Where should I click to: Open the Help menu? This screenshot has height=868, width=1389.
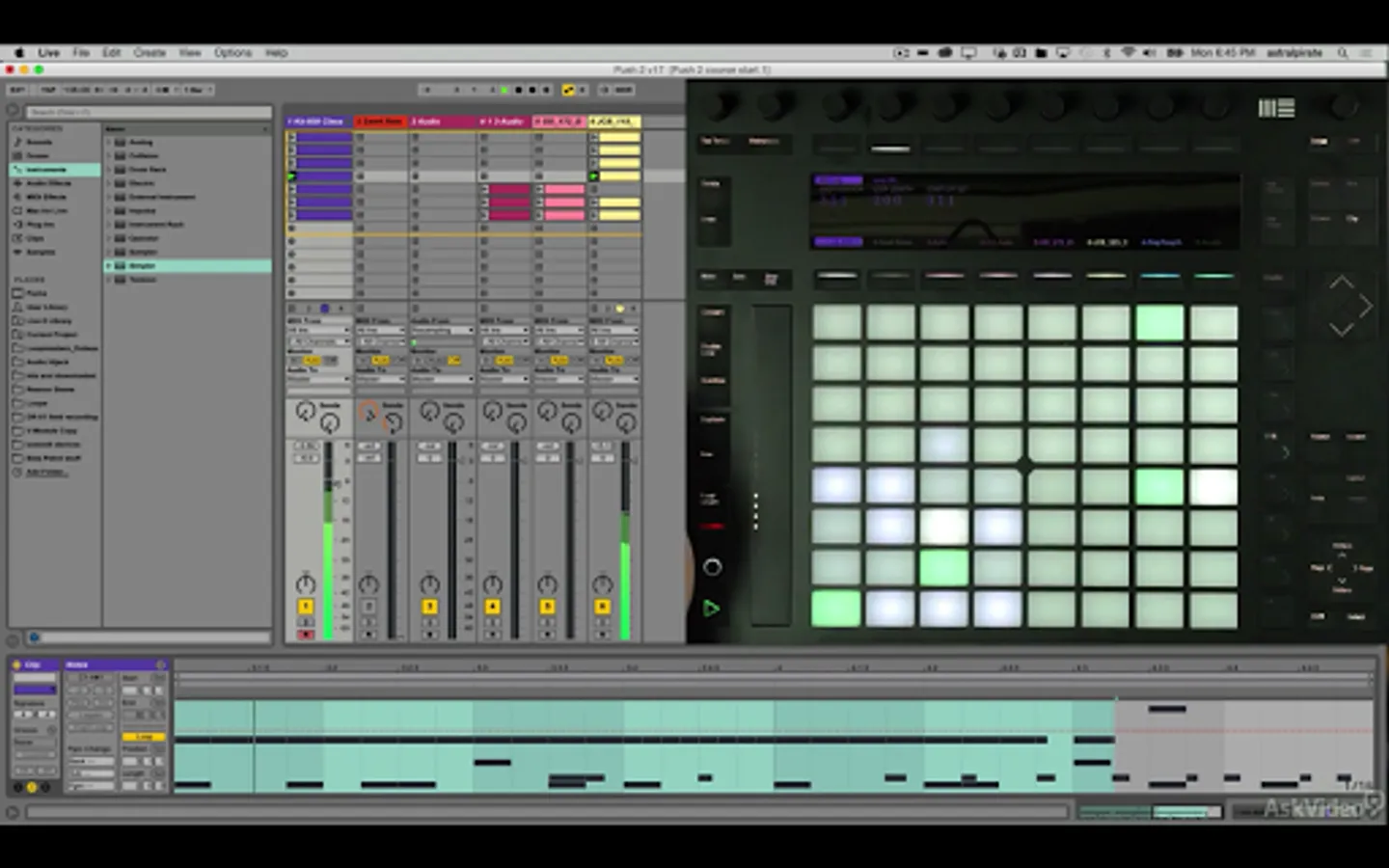pos(277,53)
